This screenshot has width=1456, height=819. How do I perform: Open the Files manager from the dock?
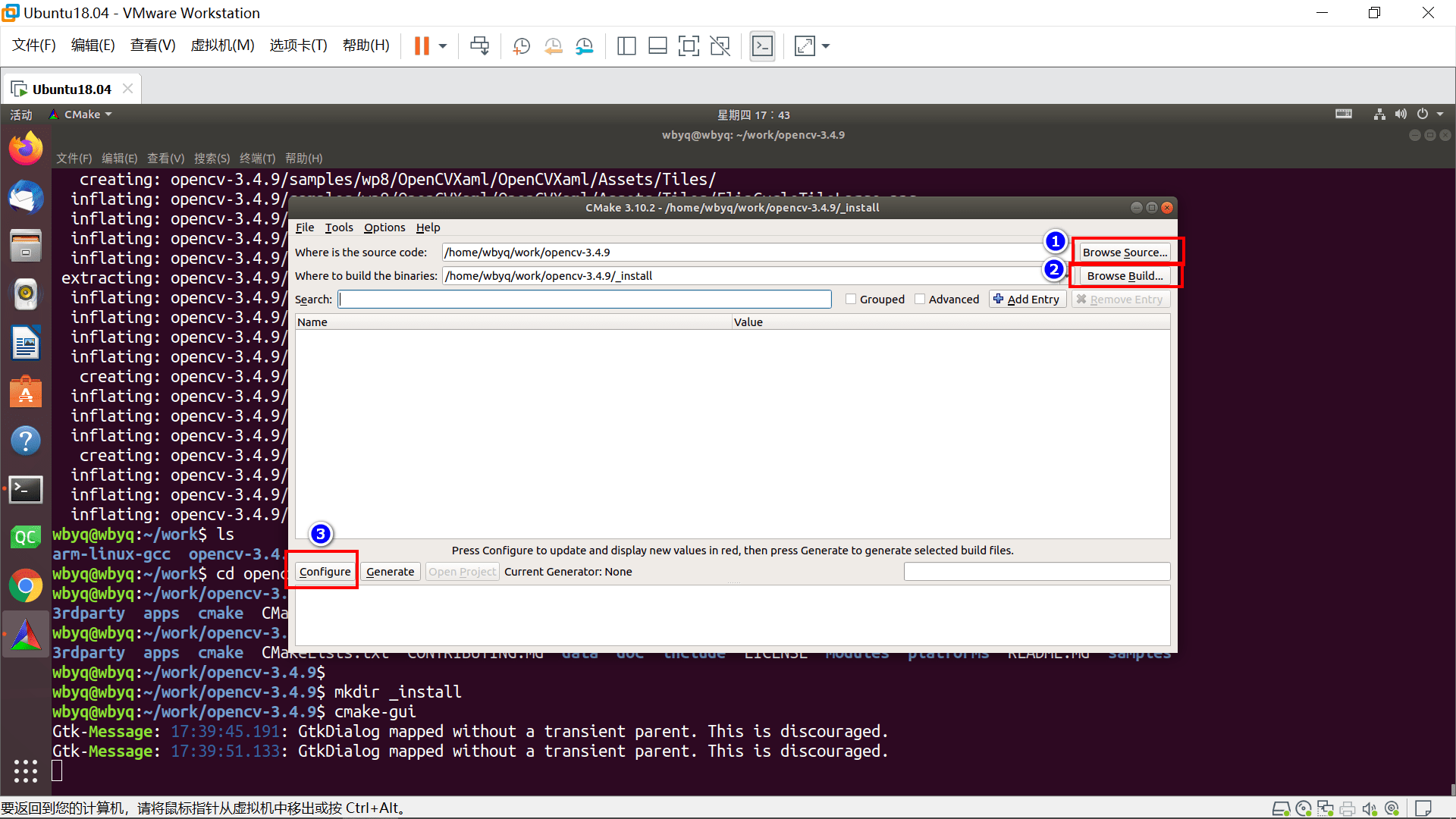click(x=26, y=246)
